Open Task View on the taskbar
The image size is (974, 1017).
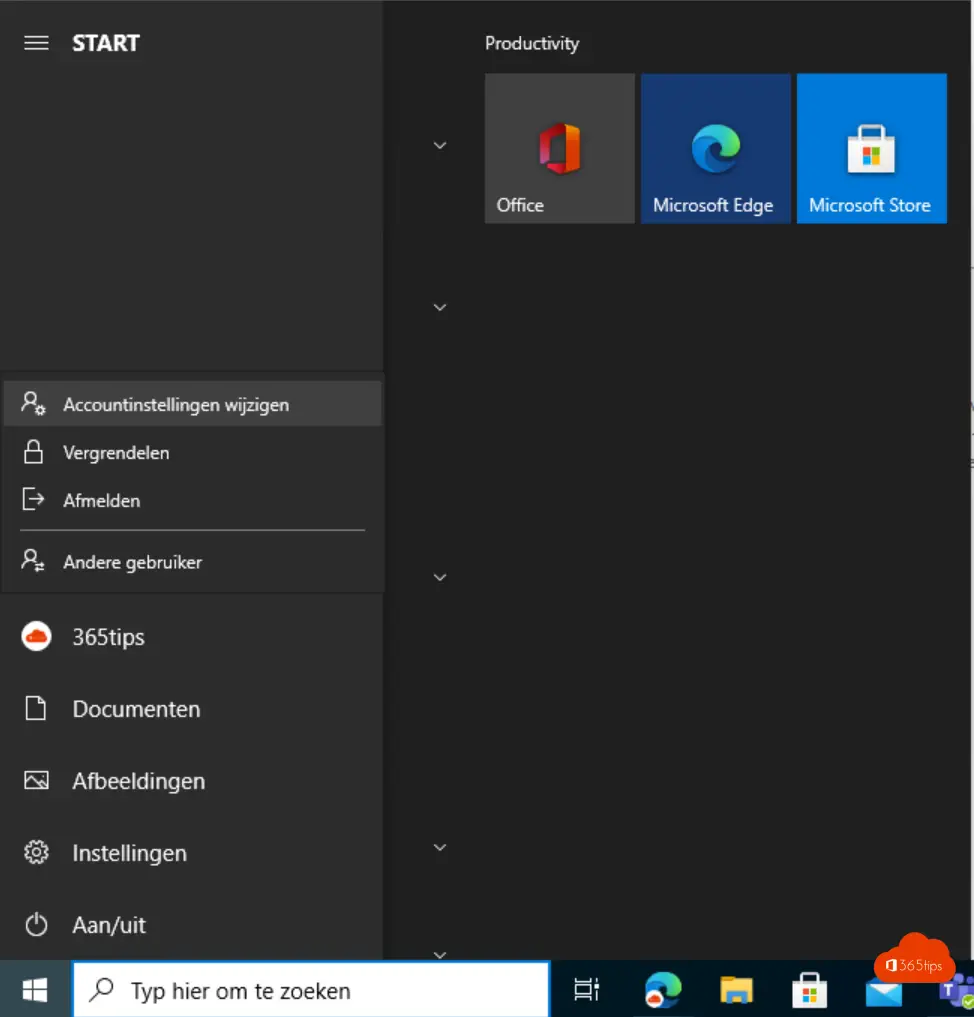587,990
